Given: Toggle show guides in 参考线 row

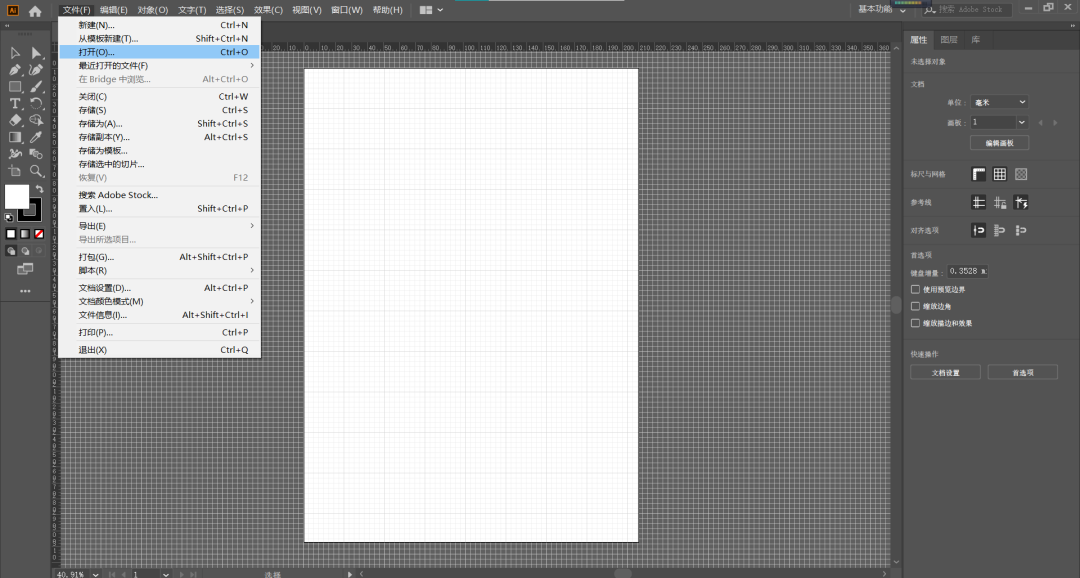Looking at the screenshot, I should [x=979, y=203].
